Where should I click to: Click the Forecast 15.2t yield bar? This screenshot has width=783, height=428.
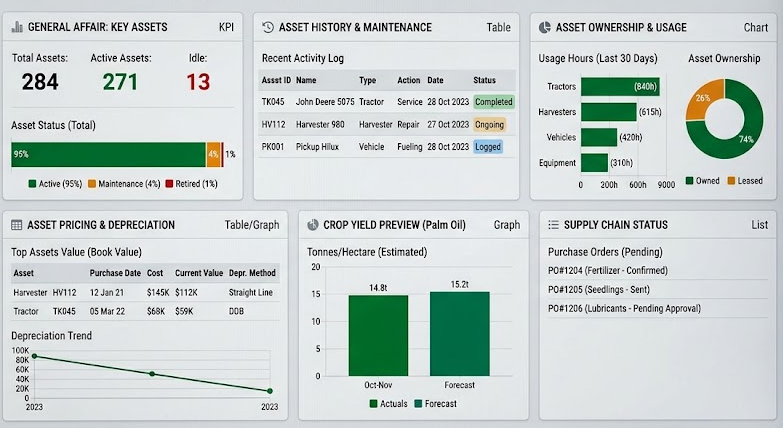459,334
